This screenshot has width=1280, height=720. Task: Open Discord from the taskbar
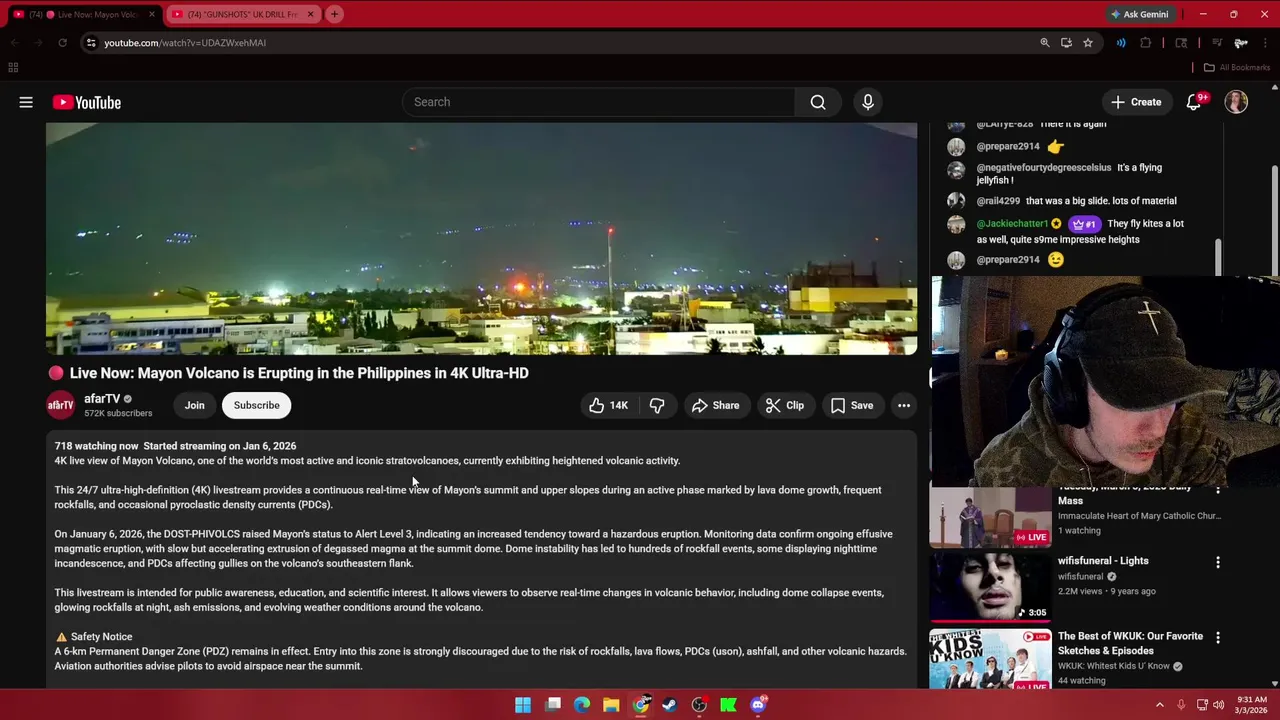tap(758, 705)
